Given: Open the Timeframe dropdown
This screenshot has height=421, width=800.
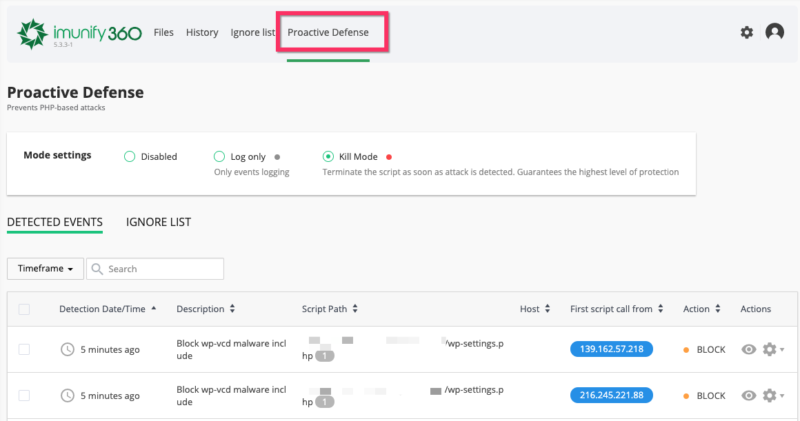Looking at the screenshot, I should tap(45, 268).
